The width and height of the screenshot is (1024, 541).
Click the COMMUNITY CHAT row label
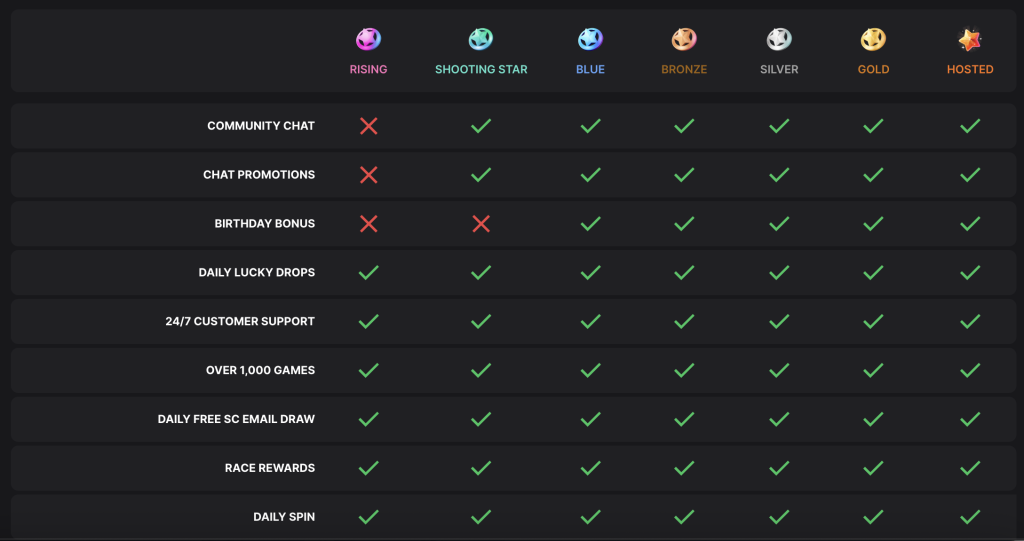coord(261,125)
